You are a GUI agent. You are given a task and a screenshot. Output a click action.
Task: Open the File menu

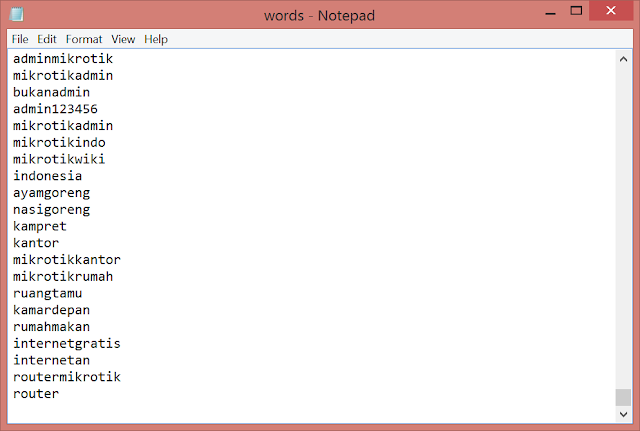click(20, 39)
